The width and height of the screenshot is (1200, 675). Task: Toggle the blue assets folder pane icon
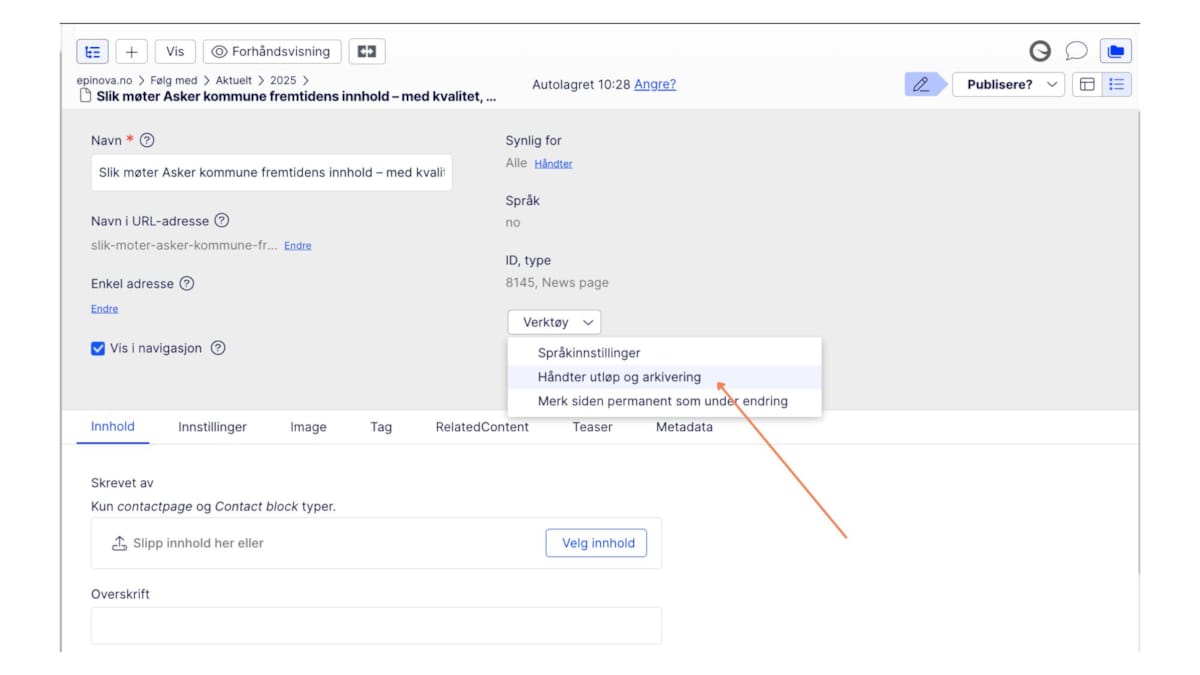point(1115,52)
